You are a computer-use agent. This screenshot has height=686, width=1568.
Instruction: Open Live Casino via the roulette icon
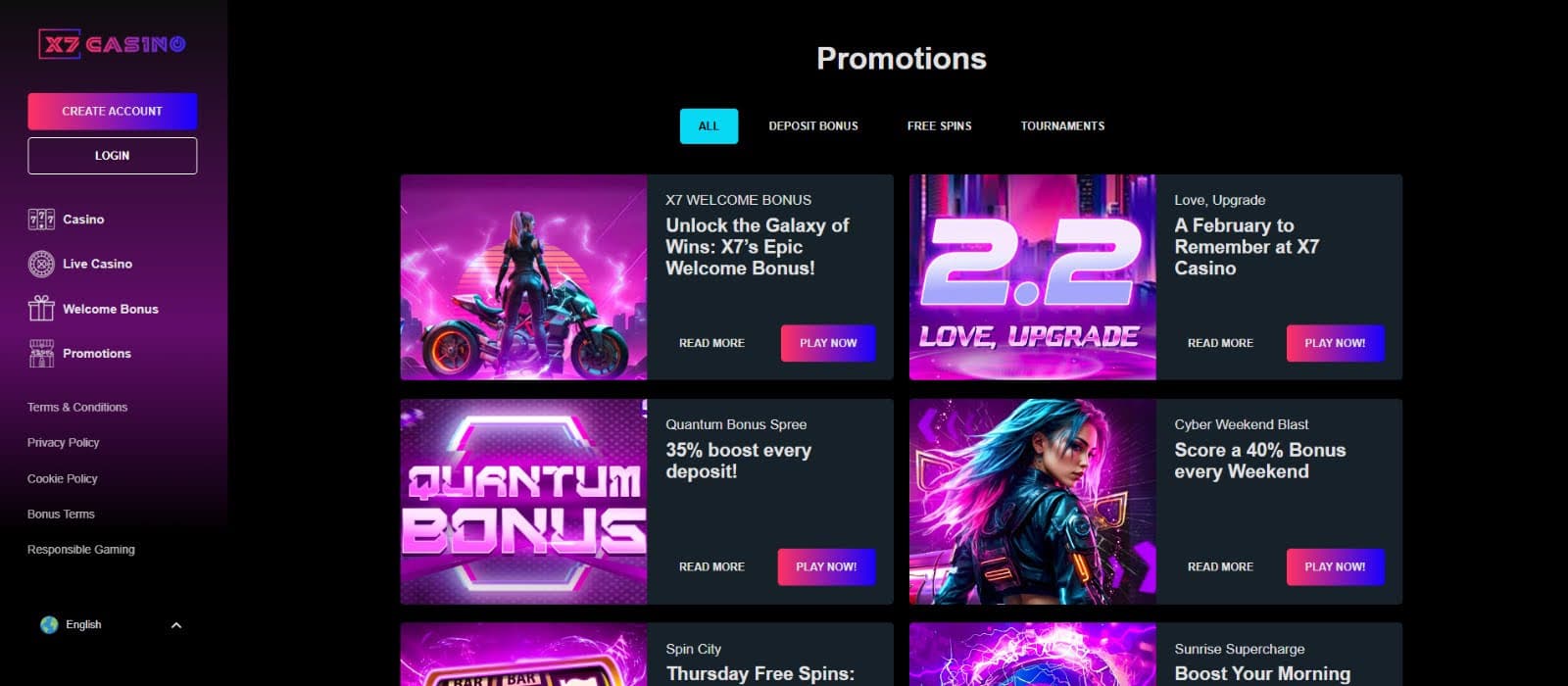[41, 264]
